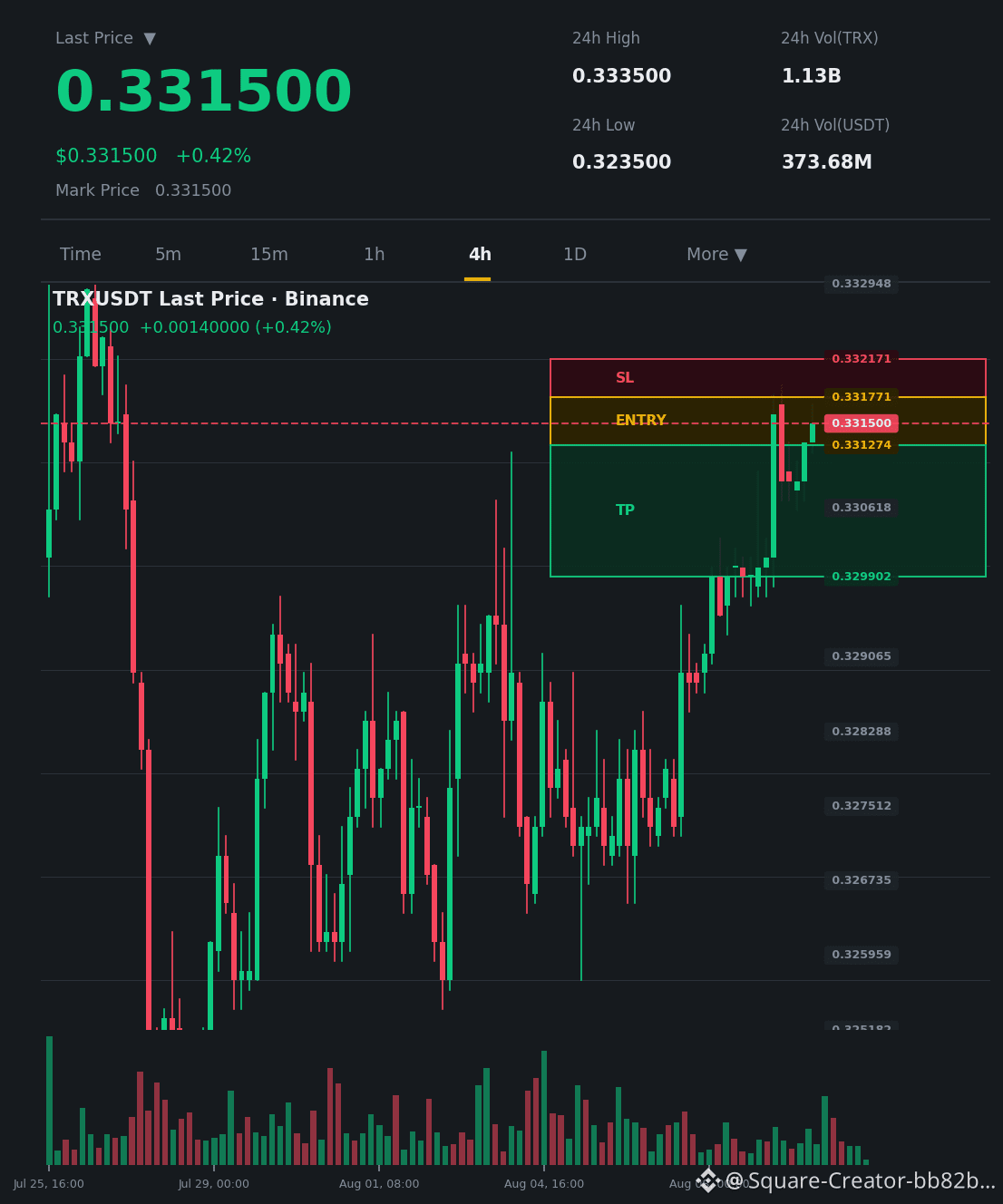Select the TP zone label
The width and height of the screenshot is (1003, 1204).
click(x=626, y=510)
